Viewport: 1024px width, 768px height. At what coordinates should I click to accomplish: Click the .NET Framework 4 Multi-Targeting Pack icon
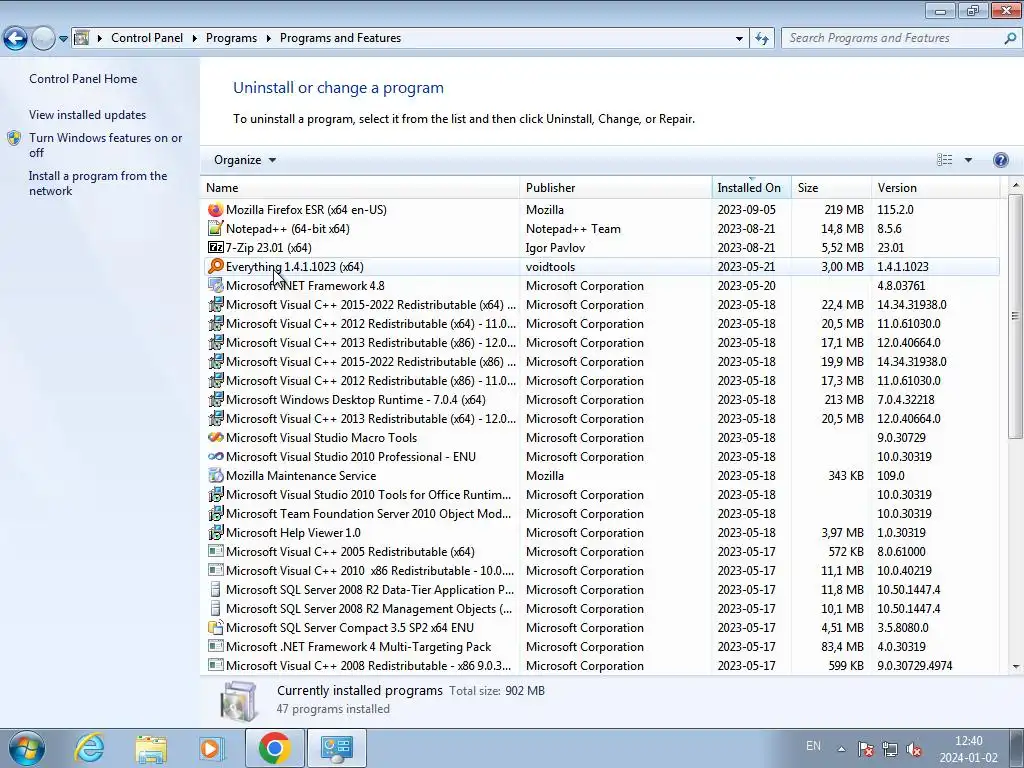point(216,647)
